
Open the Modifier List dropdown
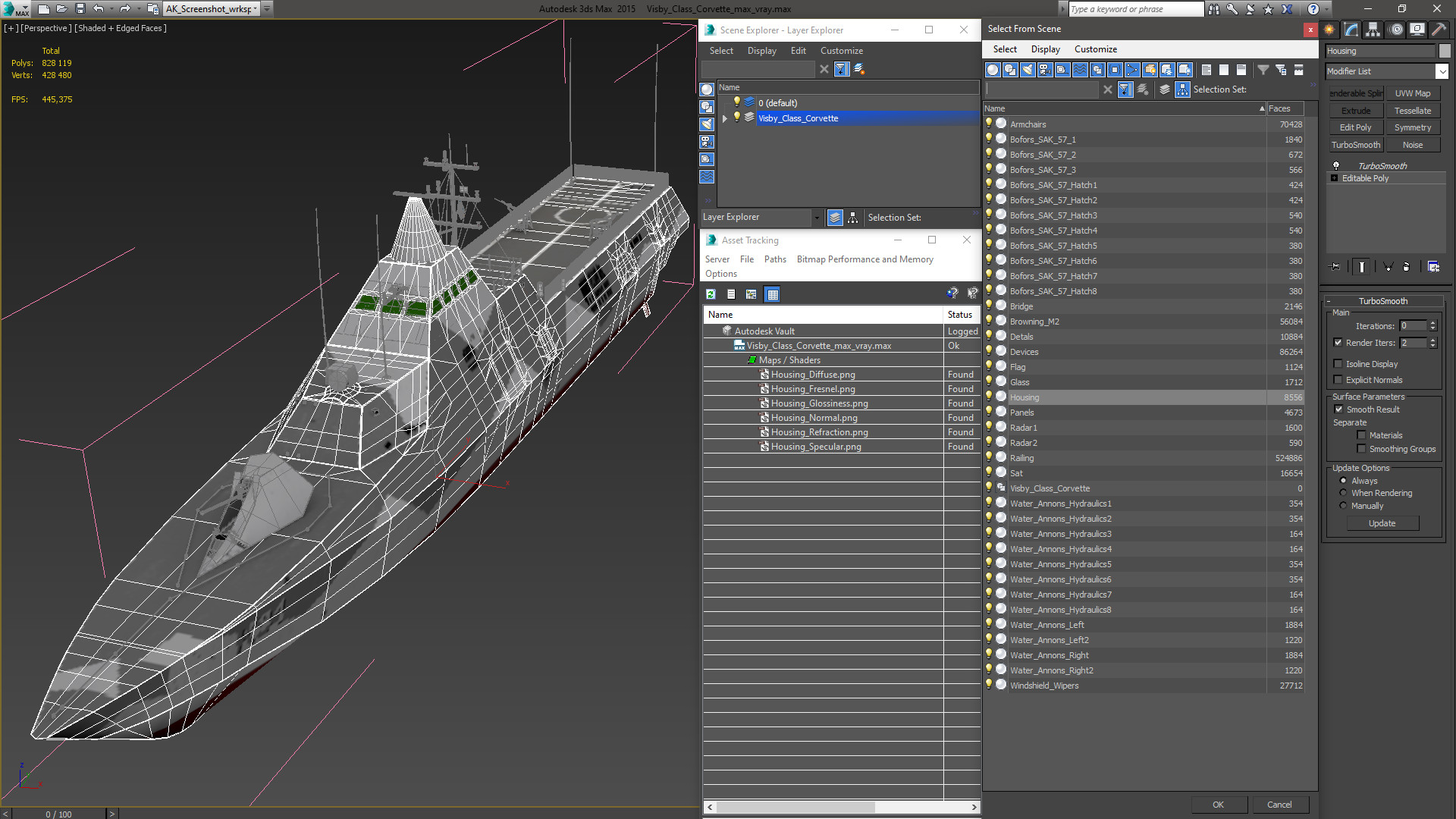point(1442,71)
